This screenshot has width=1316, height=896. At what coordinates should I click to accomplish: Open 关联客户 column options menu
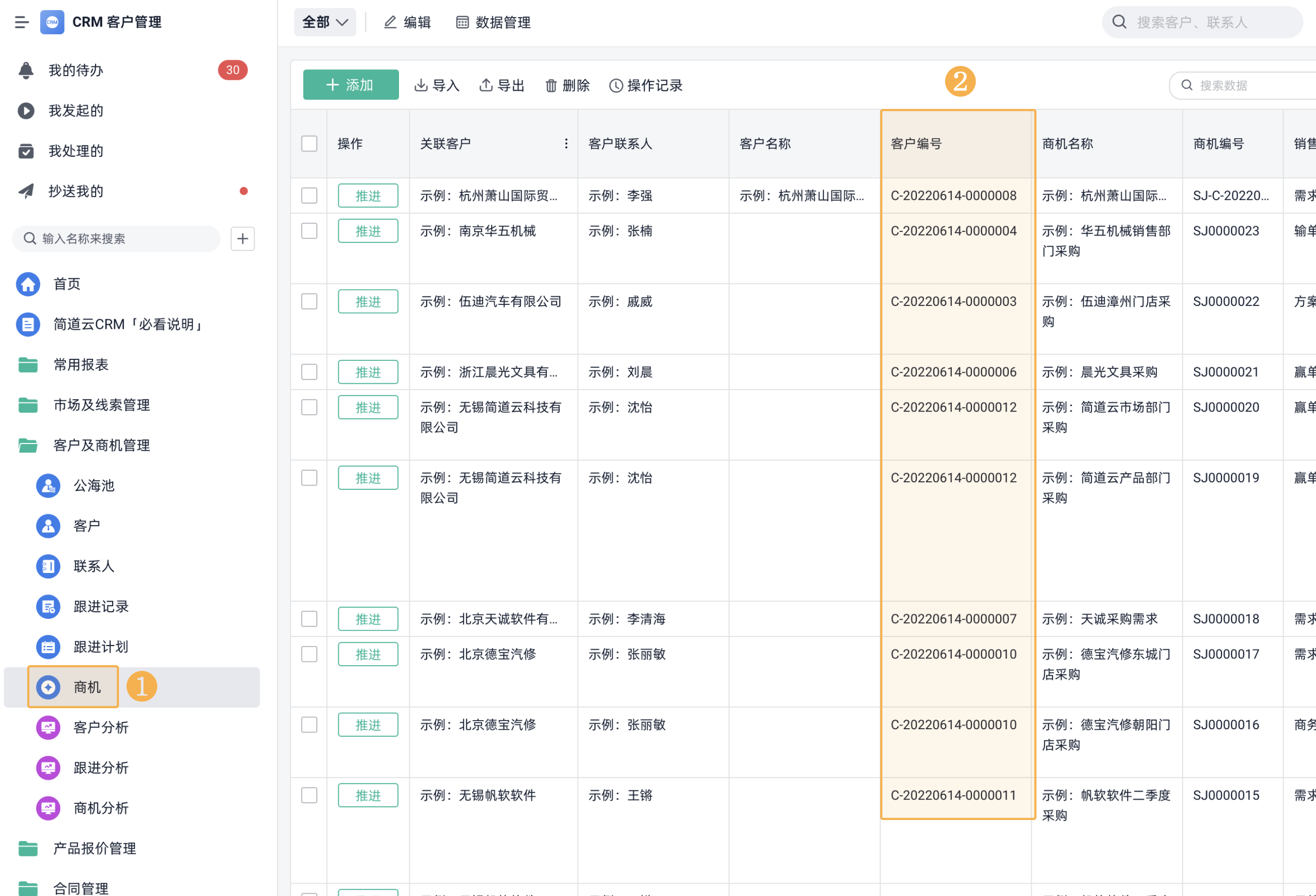[x=566, y=143]
